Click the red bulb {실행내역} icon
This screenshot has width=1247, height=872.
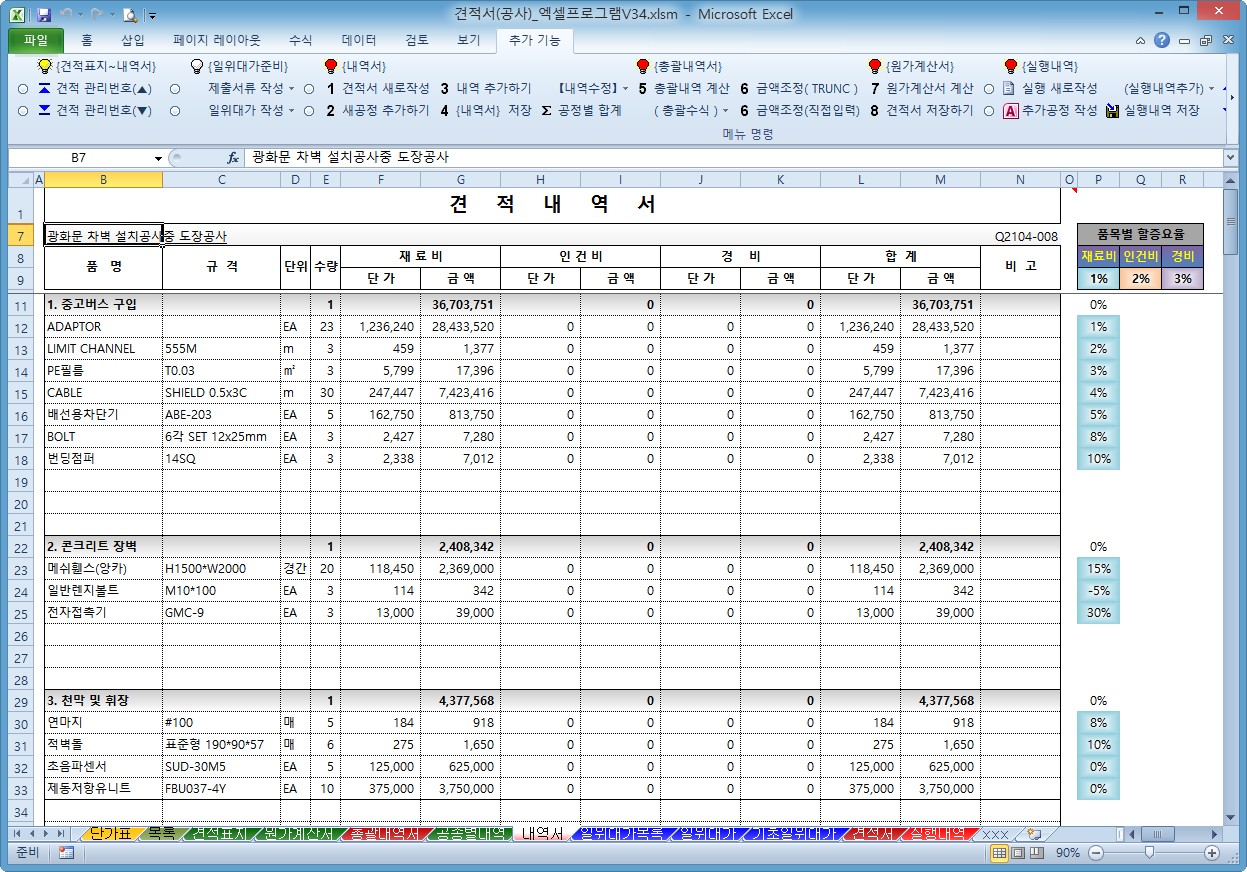click(x=1010, y=66)
